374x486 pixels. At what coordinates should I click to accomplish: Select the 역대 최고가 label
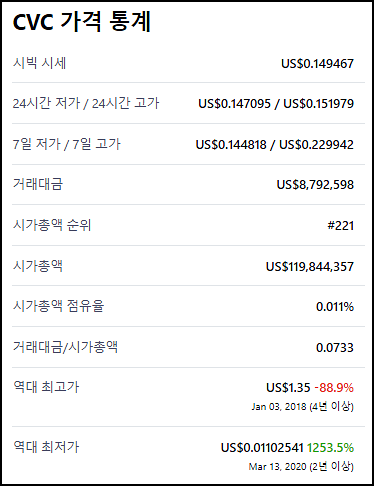[x=46, y=387]
